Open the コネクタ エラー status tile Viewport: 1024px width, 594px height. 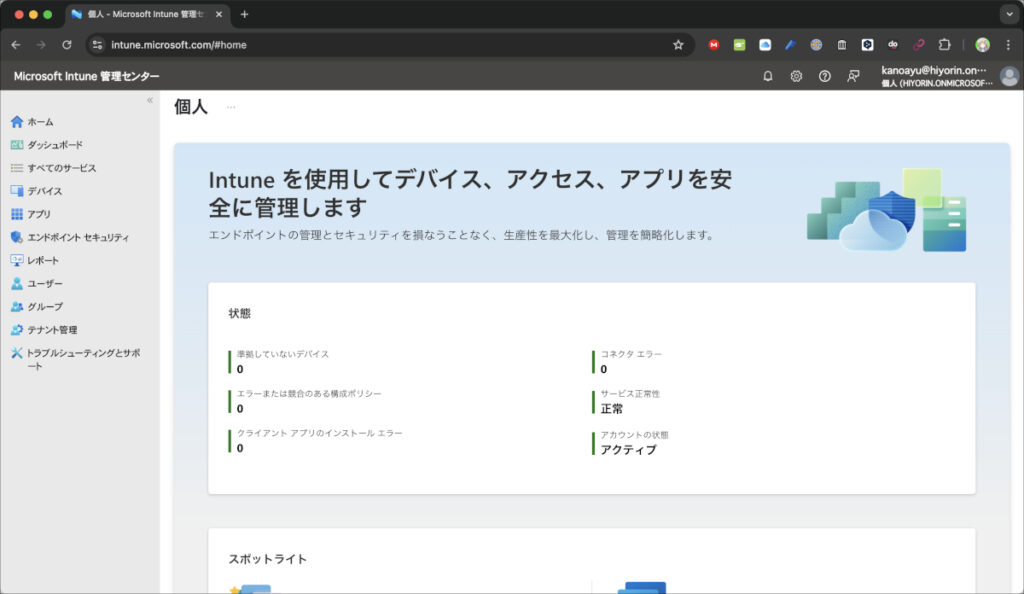point(628,362)
